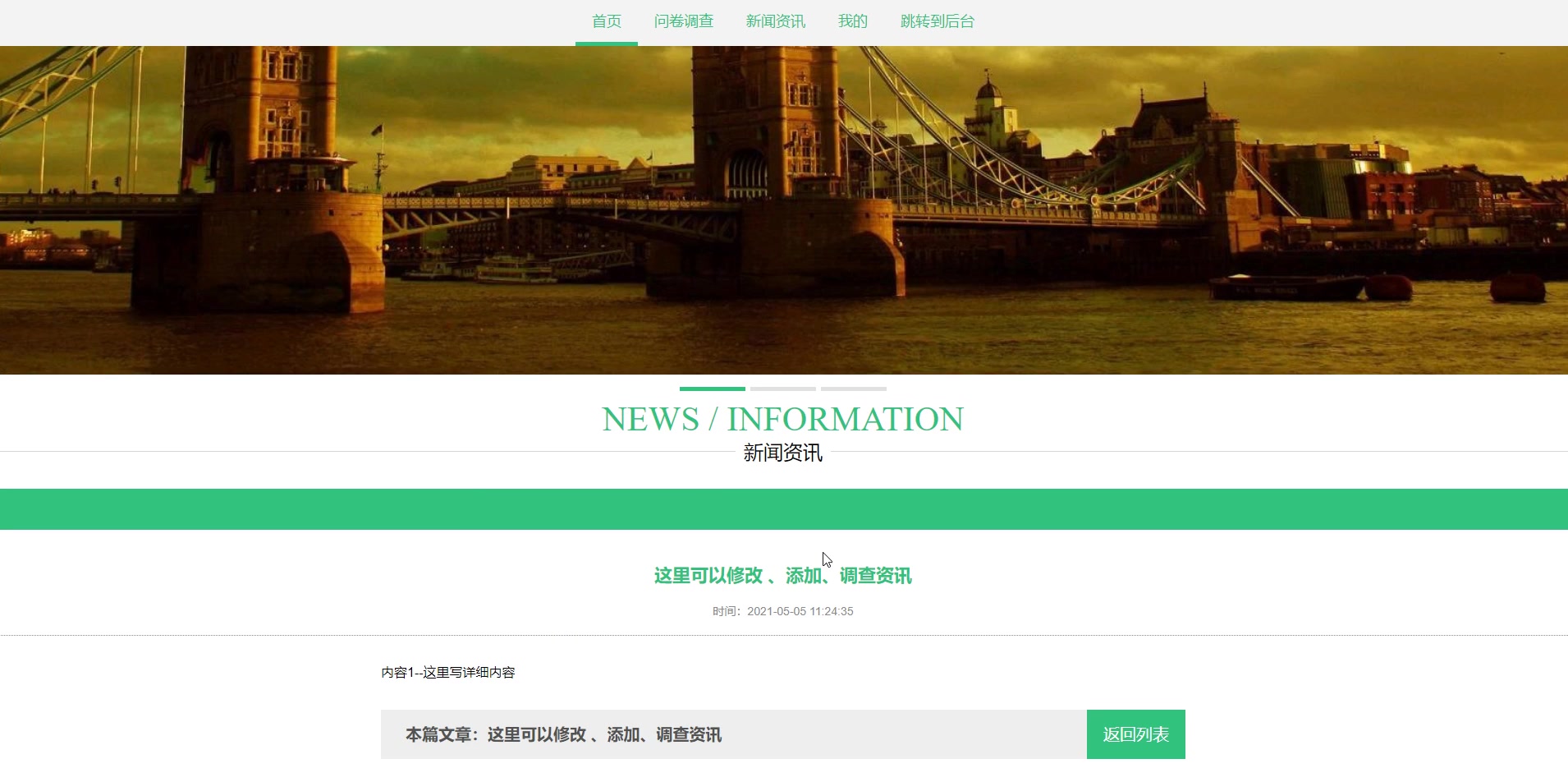Click the 返回列表 green button
1568x782 pixels.
[1135, 734]
